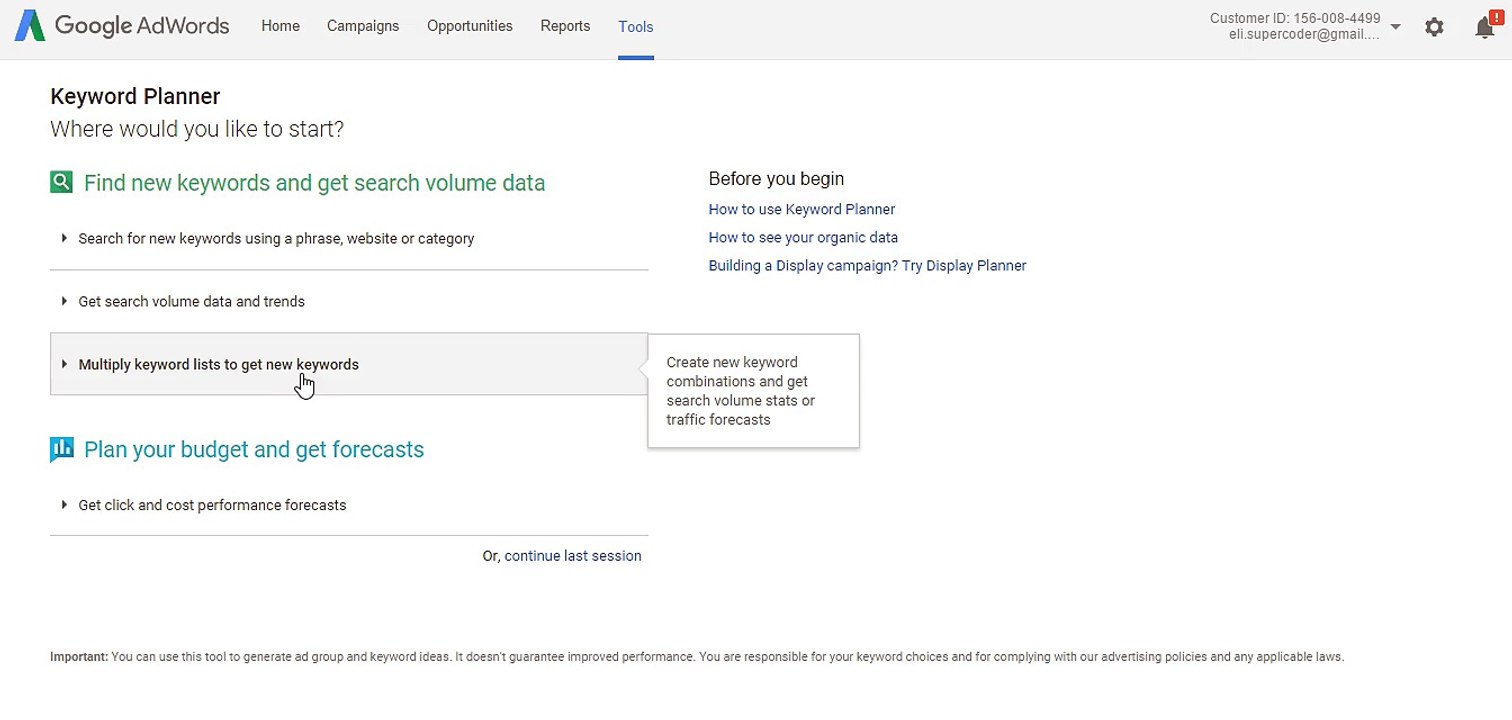
Task: Expand 'Get click and cost' arrow
Action: [64, 505]
